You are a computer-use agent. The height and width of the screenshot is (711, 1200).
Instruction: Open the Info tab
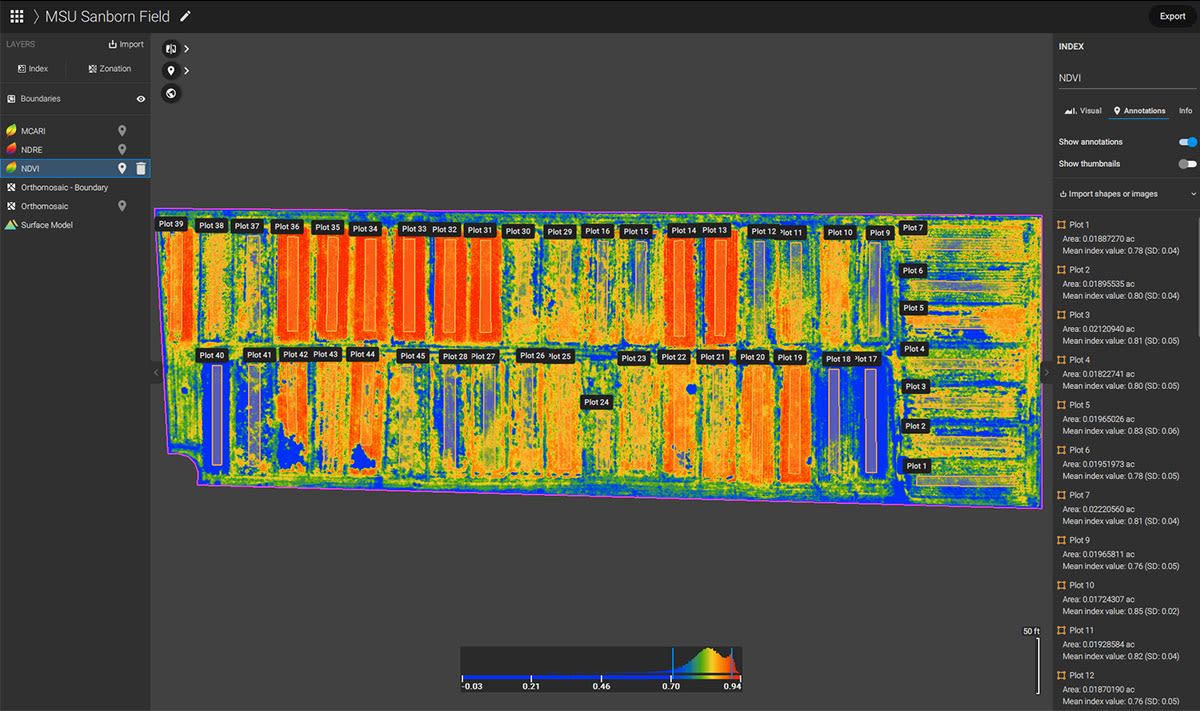(1184, 110)
